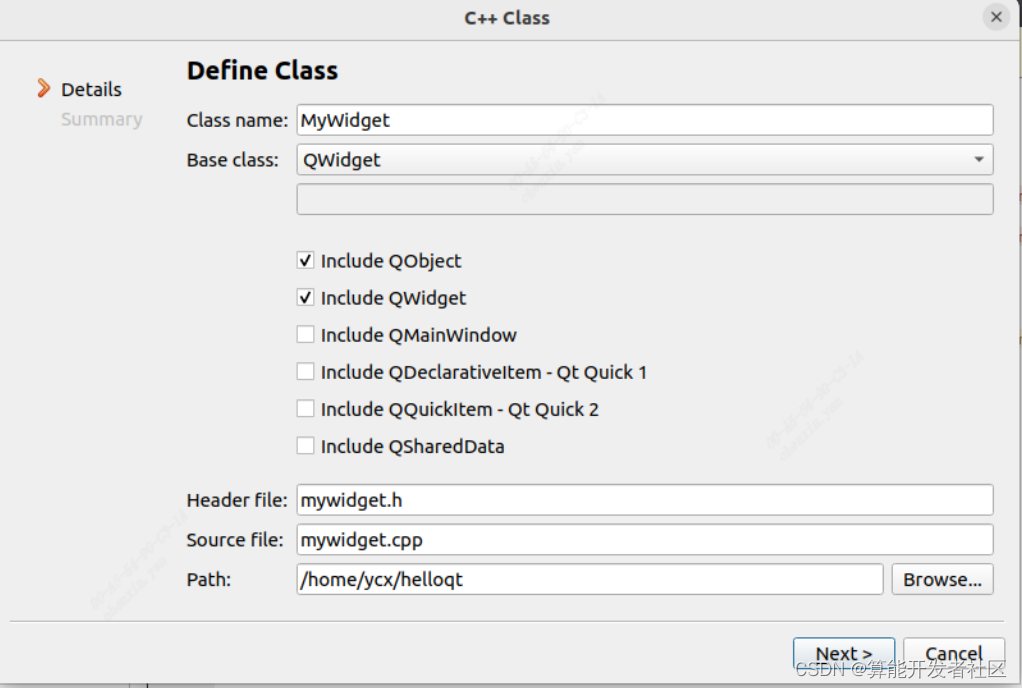Select the Summary wizard step
The image size is (1022, 688).
(101, 119)
